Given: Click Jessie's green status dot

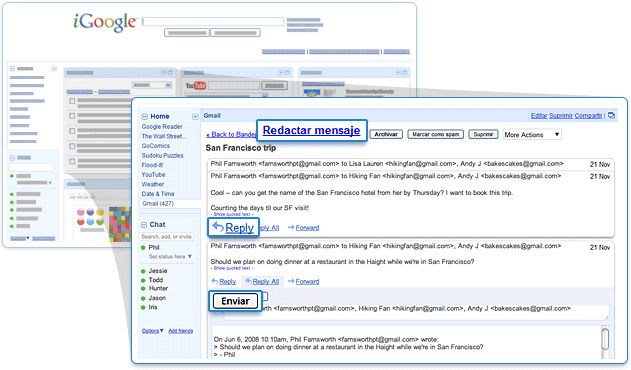Looking at the screenshot, I should coord(143,271).
